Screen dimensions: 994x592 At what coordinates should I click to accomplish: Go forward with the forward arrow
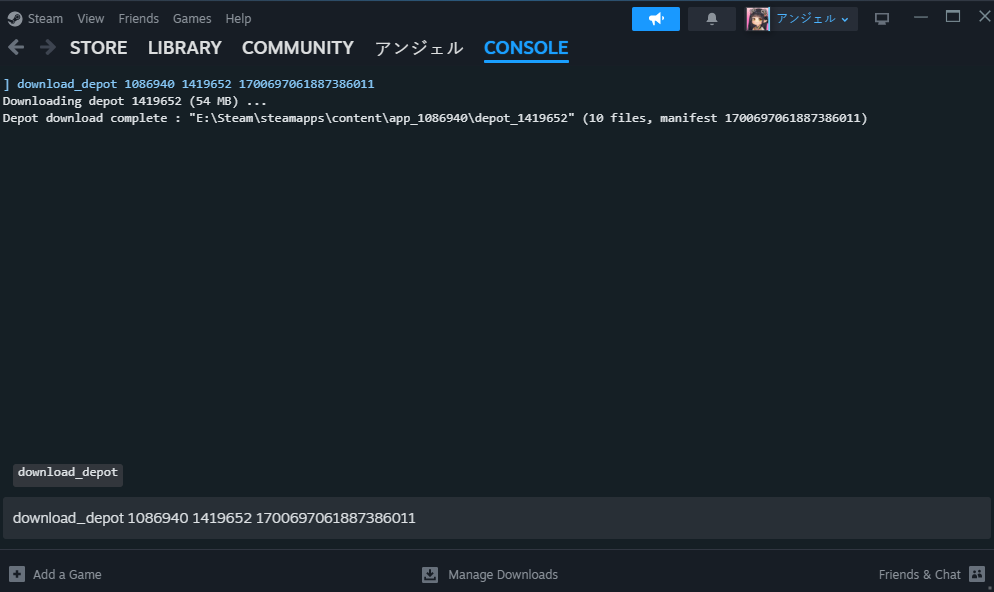(48, 48)
